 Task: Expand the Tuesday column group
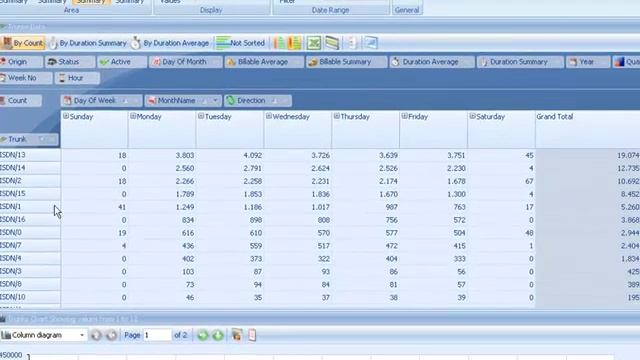click(201, 116)
